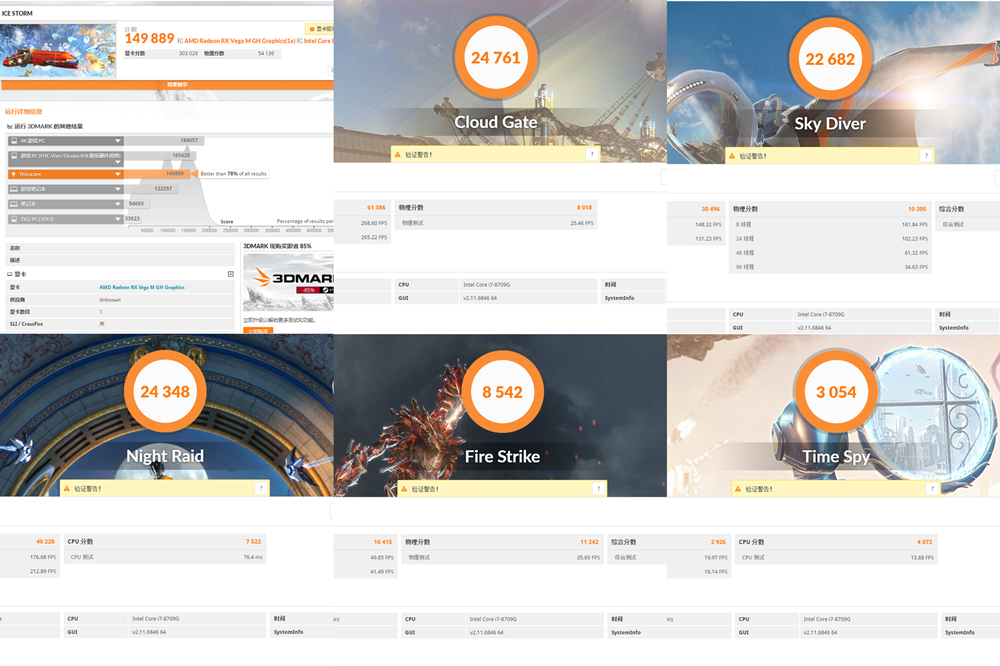Collapse the graphics card section expander
The image size is (1000, 666).
[231, 274]
